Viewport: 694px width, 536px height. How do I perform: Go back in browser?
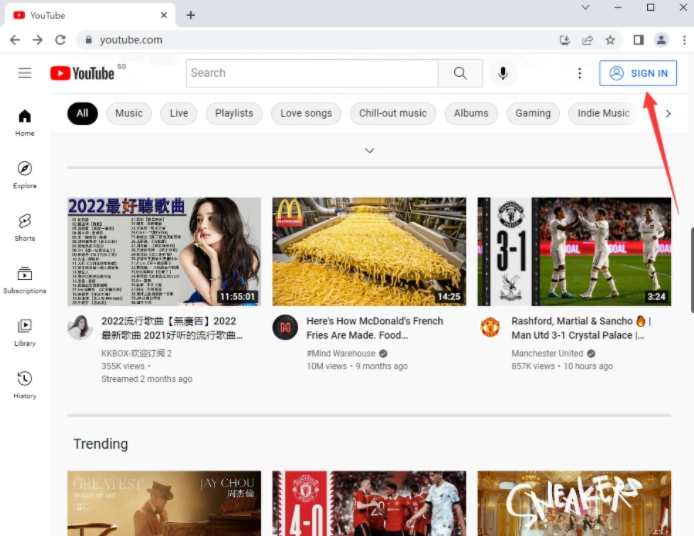tap(15, 40)
